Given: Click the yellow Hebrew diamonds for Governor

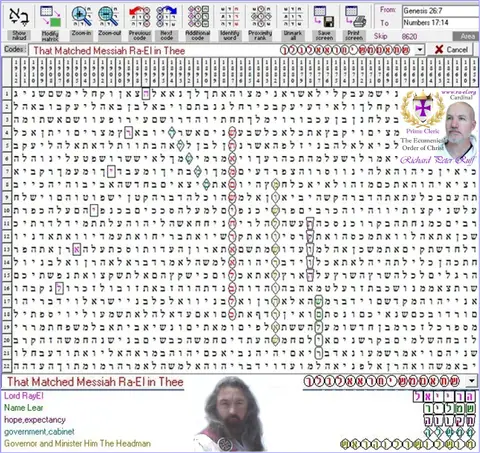Looking at the screenshot, I should coord(408,444).
